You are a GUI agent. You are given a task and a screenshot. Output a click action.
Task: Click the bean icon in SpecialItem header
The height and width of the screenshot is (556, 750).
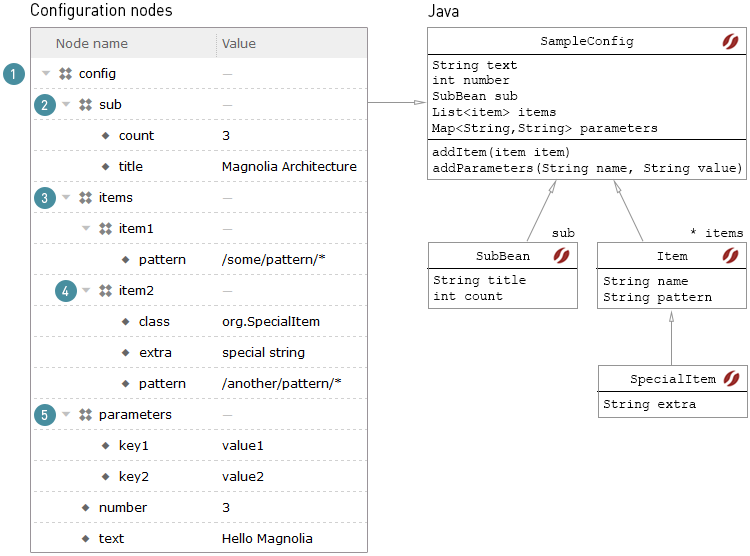(731, 379)
